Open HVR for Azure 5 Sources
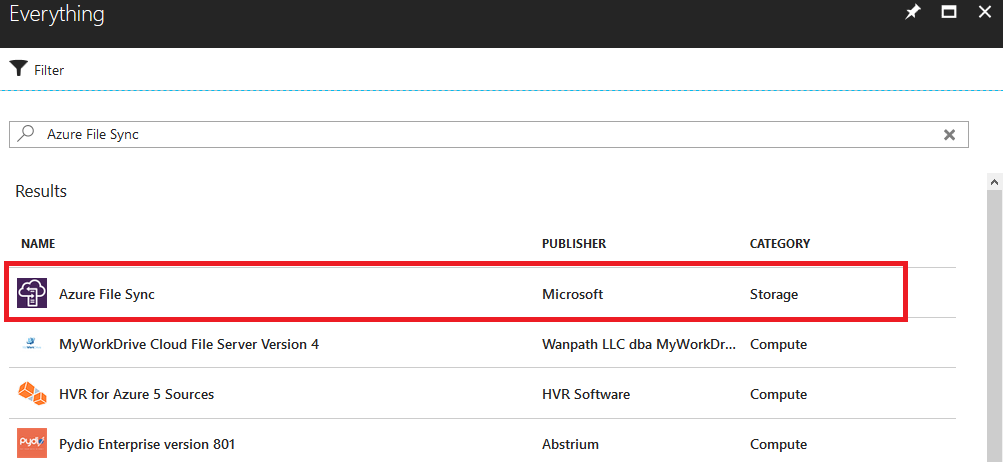1003x462 pixels. point(136,394)
